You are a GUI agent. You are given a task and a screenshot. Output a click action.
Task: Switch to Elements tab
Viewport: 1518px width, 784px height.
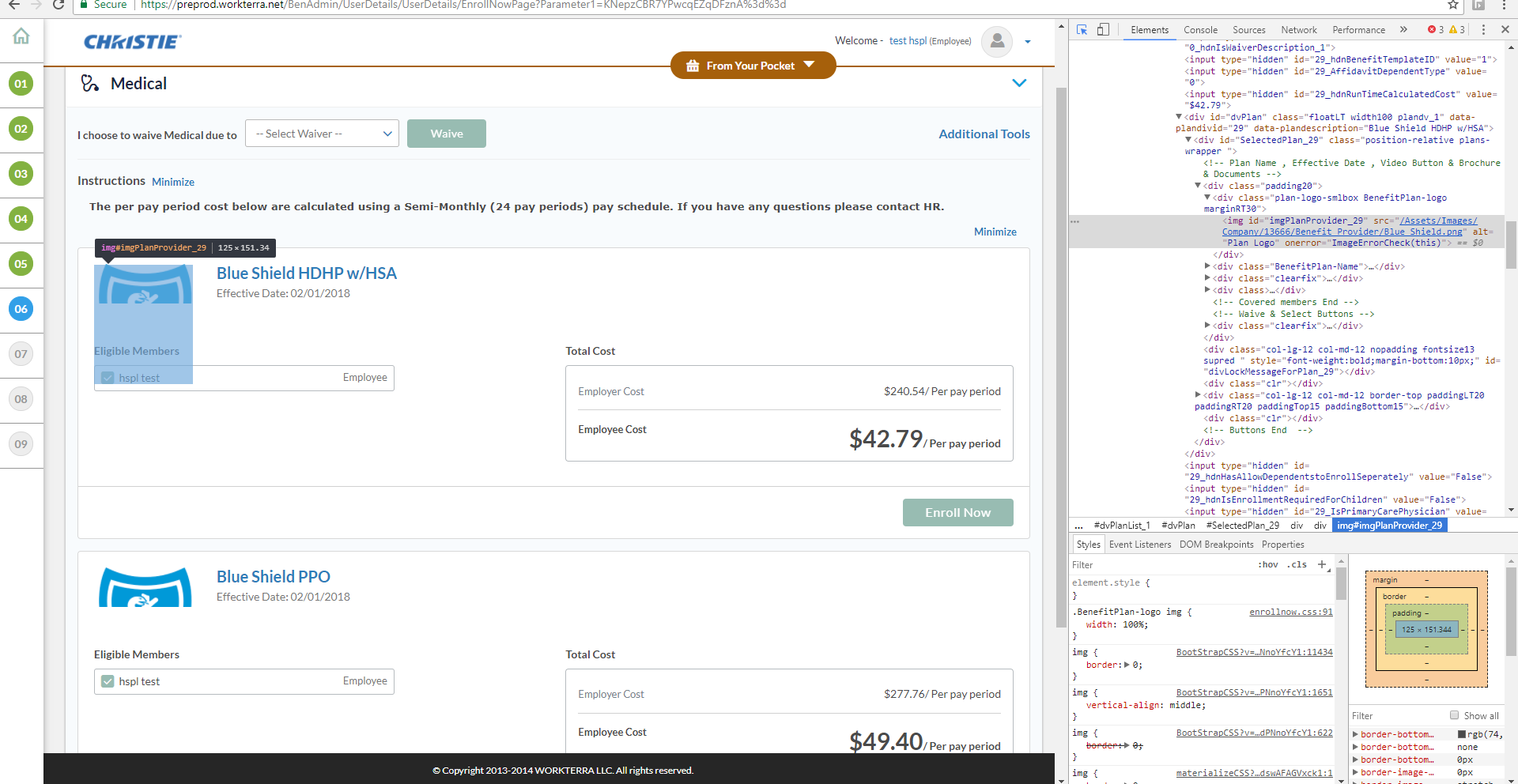pyautogui.click(x=1150, y=30)
